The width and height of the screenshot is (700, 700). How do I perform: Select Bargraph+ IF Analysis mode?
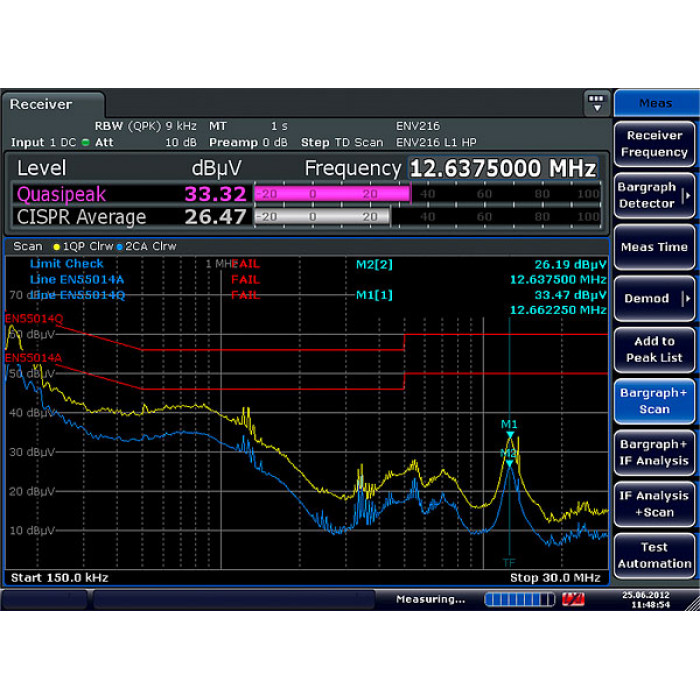654,452
